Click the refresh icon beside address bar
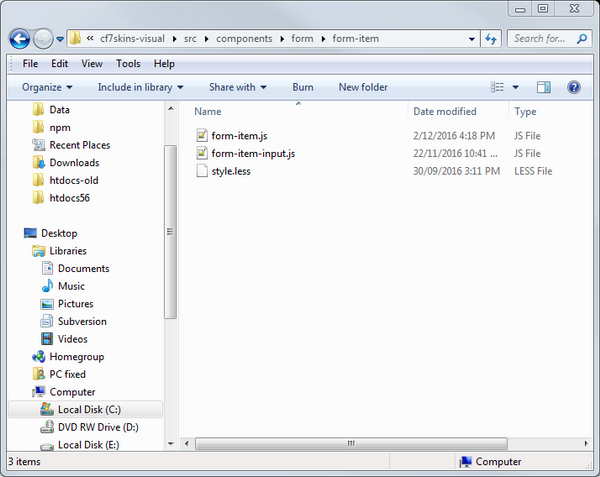This screenshot has width=600, height=477. [x=491, y=39]
